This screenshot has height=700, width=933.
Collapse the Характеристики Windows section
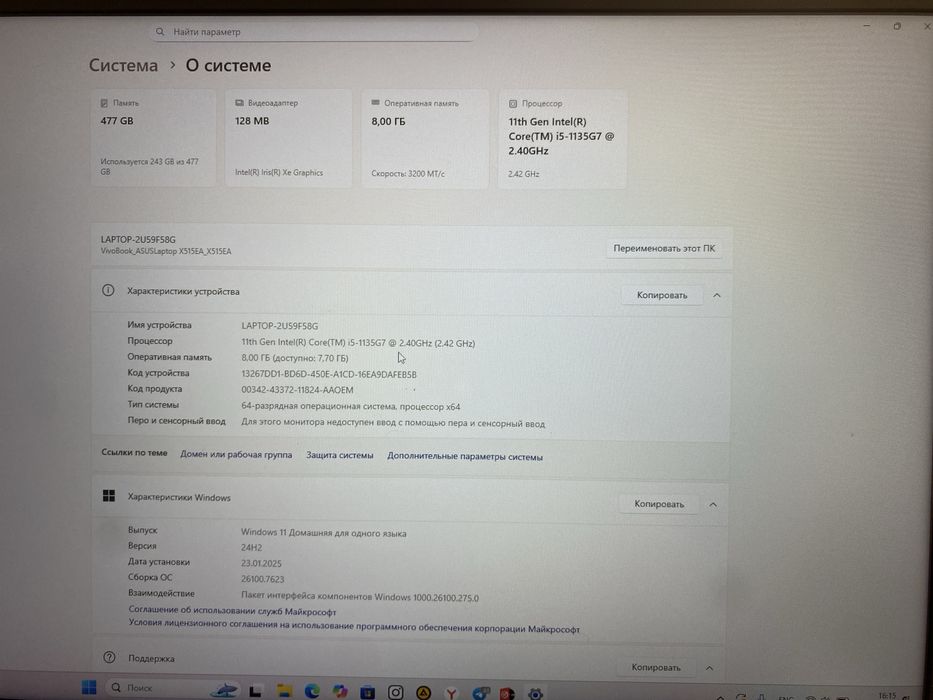coord(713,505)
